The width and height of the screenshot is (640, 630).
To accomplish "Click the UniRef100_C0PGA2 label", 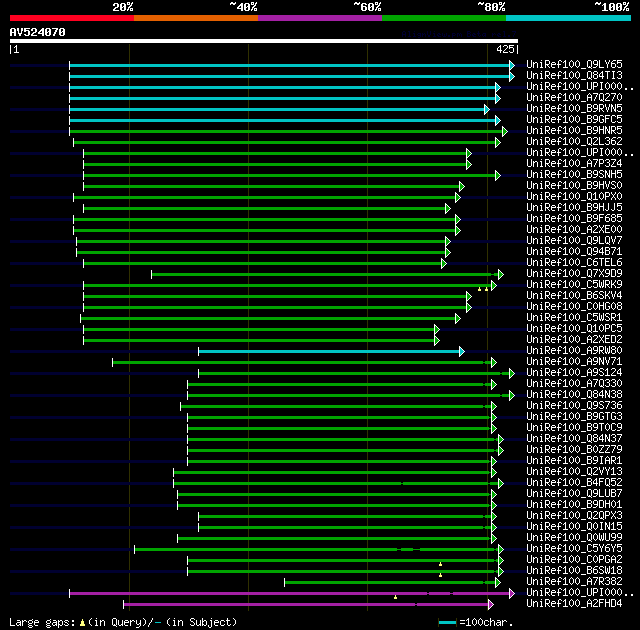I will point(574,560).
